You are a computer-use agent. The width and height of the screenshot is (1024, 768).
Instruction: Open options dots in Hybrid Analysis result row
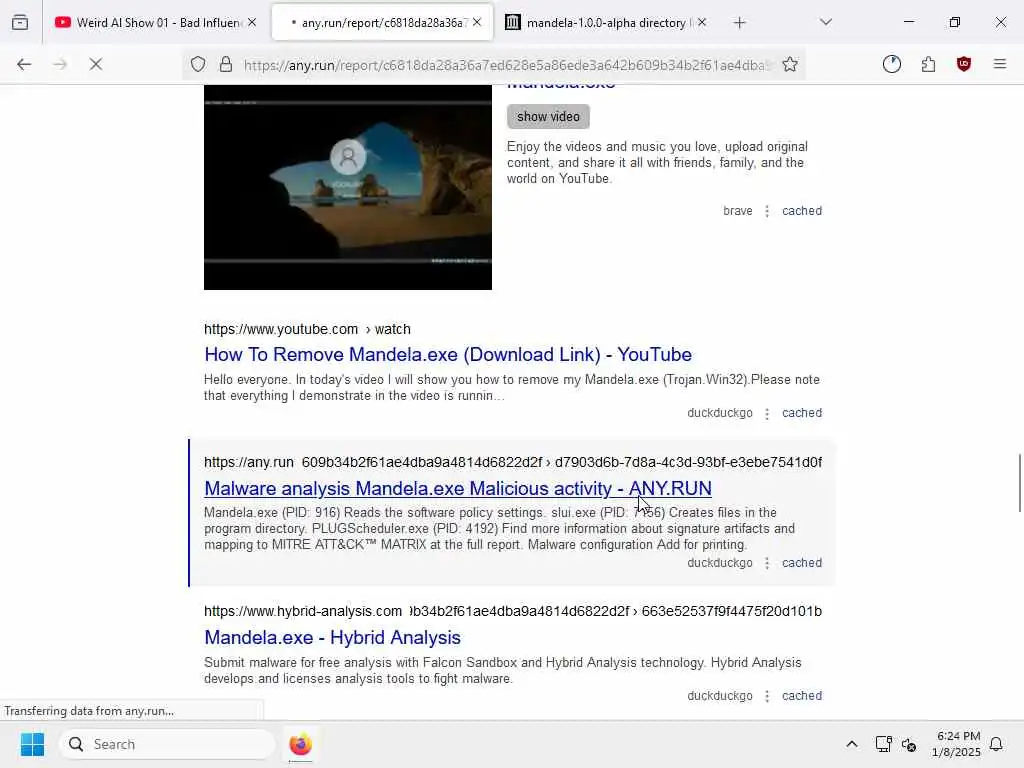767,696
